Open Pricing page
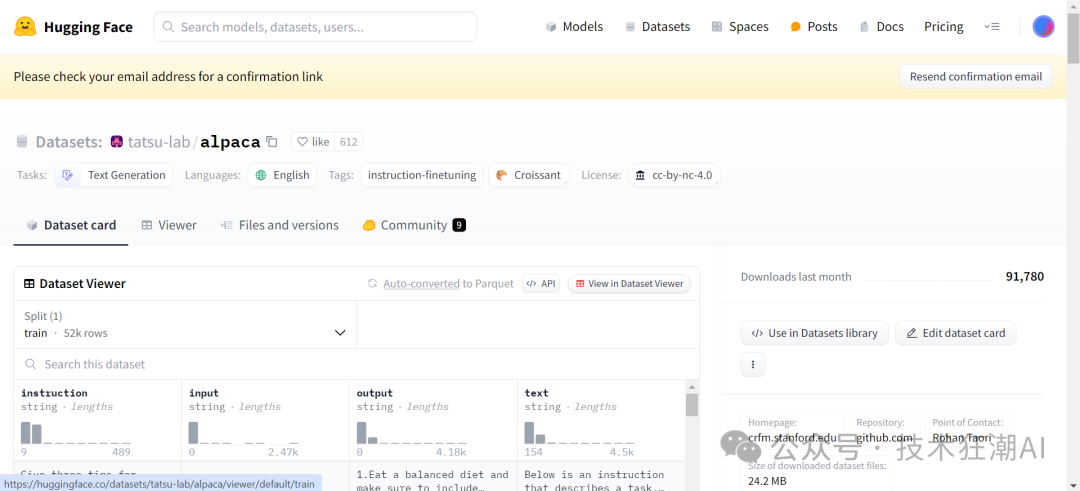The height and width of the screenshot is (491, 1080). tap(944, 27)
